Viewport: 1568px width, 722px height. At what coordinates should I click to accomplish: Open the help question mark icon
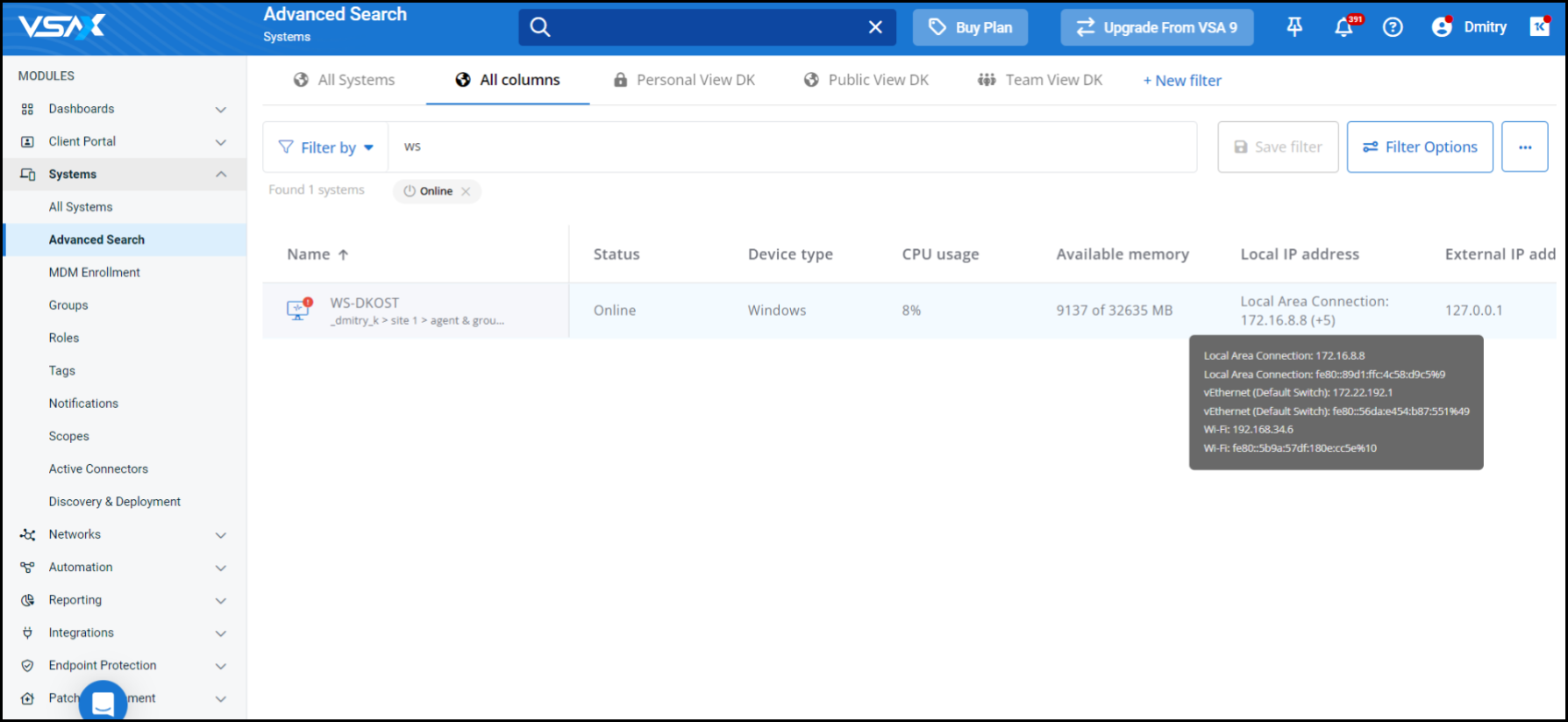(1393, 27)
